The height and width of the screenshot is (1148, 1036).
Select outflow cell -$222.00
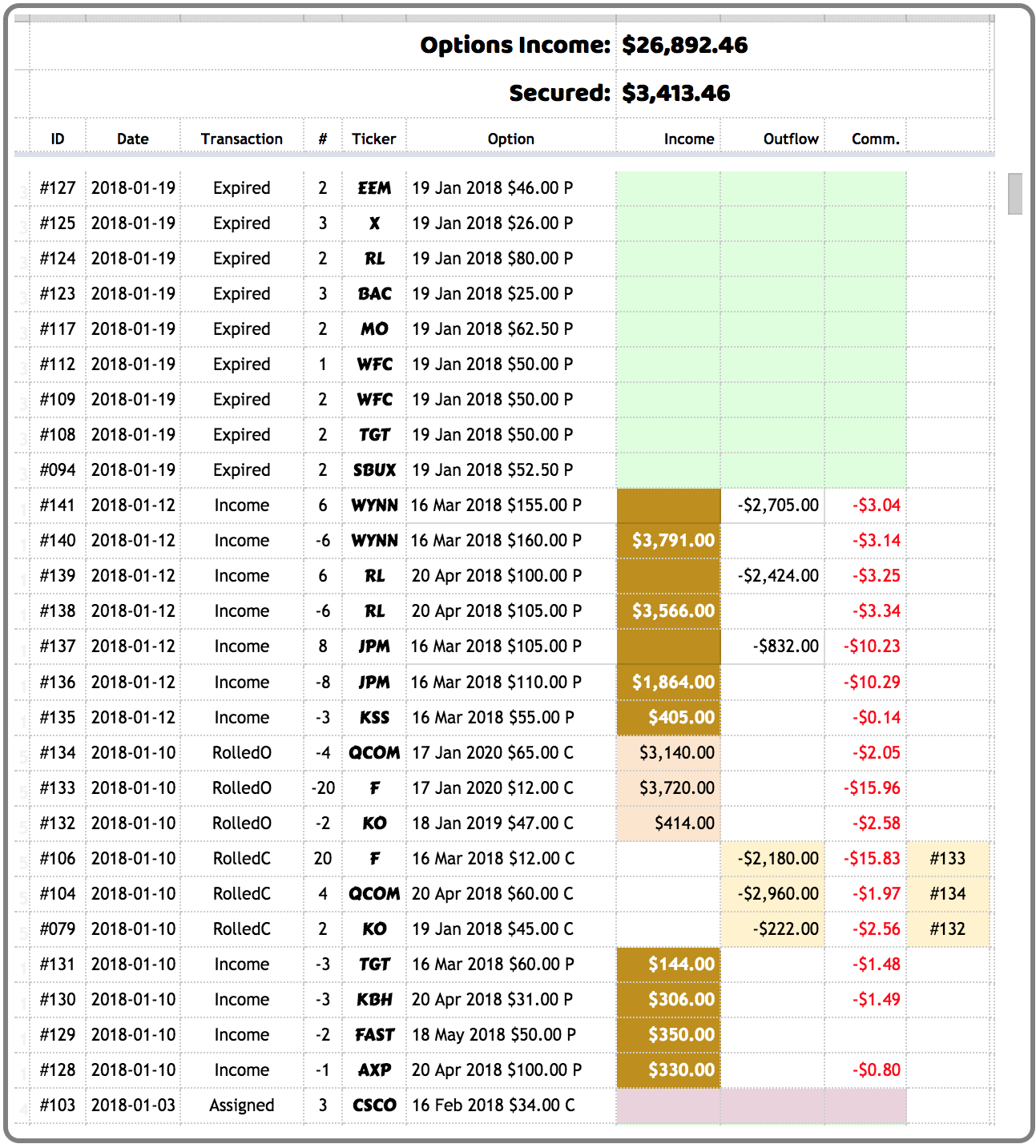pyautogui.click(x=773, y=929)
